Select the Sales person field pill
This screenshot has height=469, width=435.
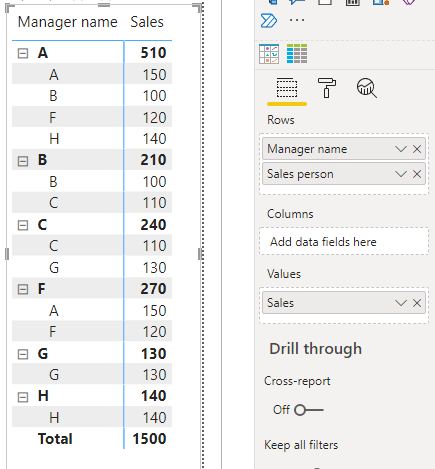[x=344, y=174]
